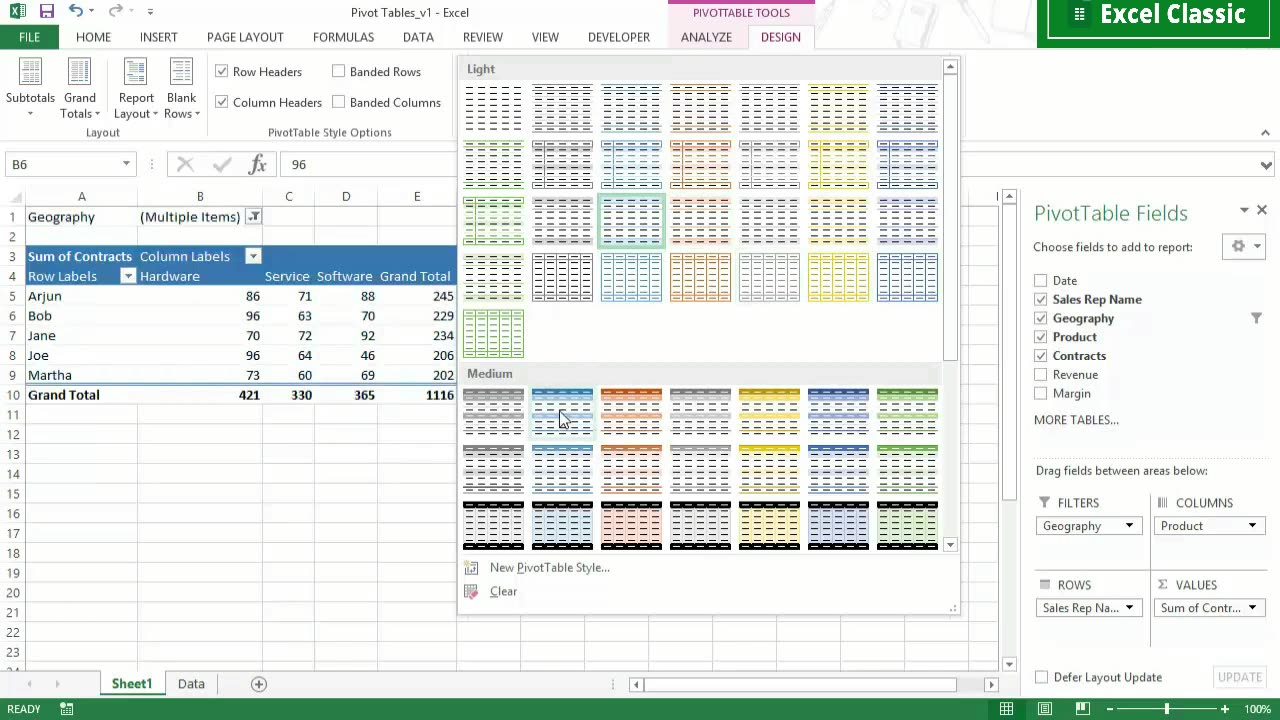Open the FILE tab
The width and height of the screenshot is (1280, 720).
click(29, 37)
